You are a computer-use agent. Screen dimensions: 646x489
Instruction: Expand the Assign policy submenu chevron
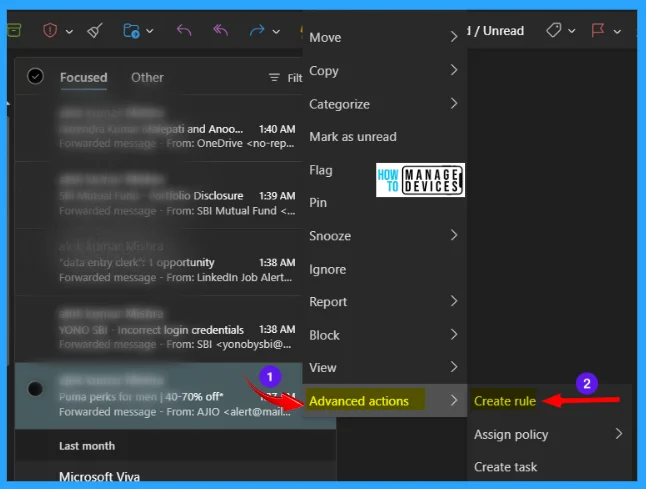pyautogui.click(x=618, y=434)
